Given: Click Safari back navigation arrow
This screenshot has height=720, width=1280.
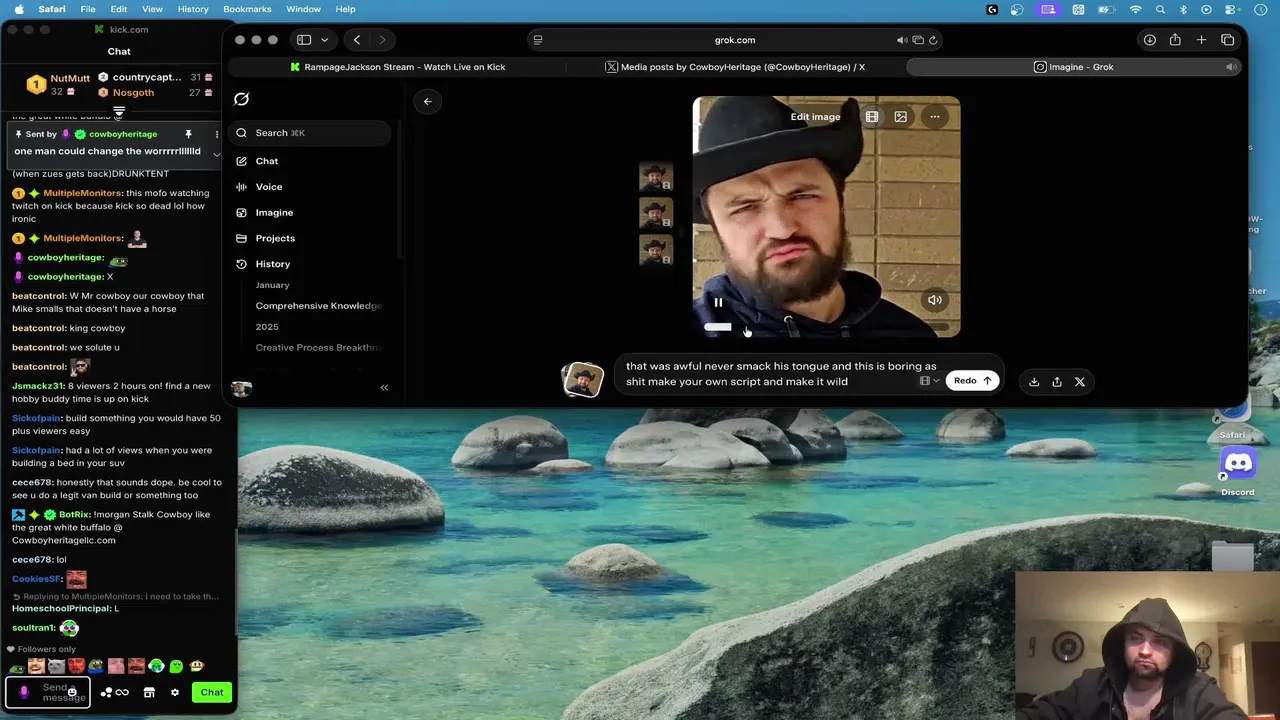Looking at the screenshot, I should click(357, 40).
